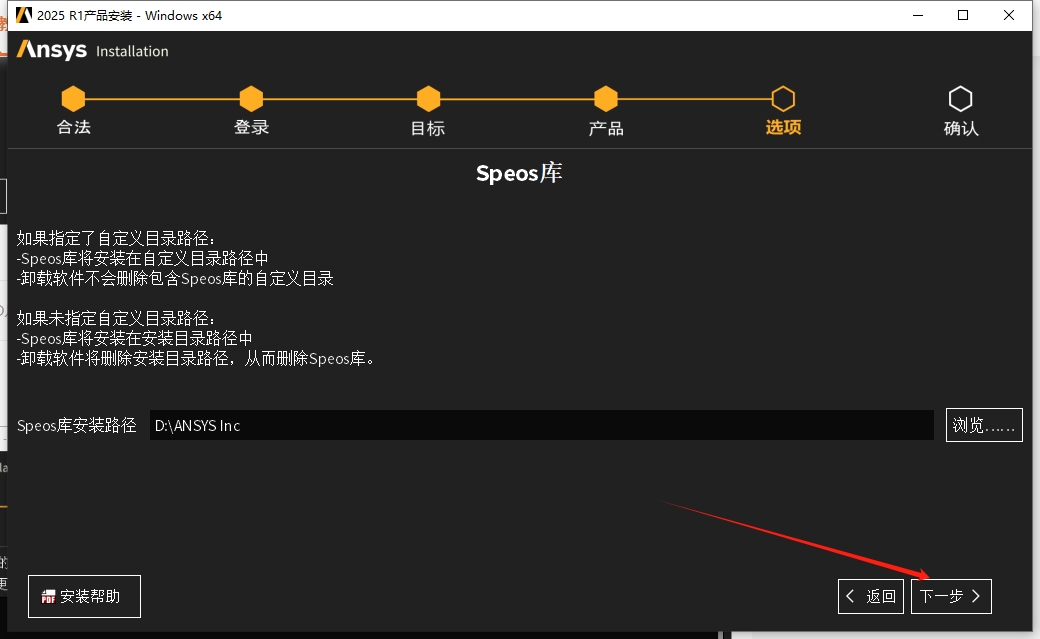The width and height of the screenshot is (1040, 639).
Task: Close the installer window
Action: 1009,15
